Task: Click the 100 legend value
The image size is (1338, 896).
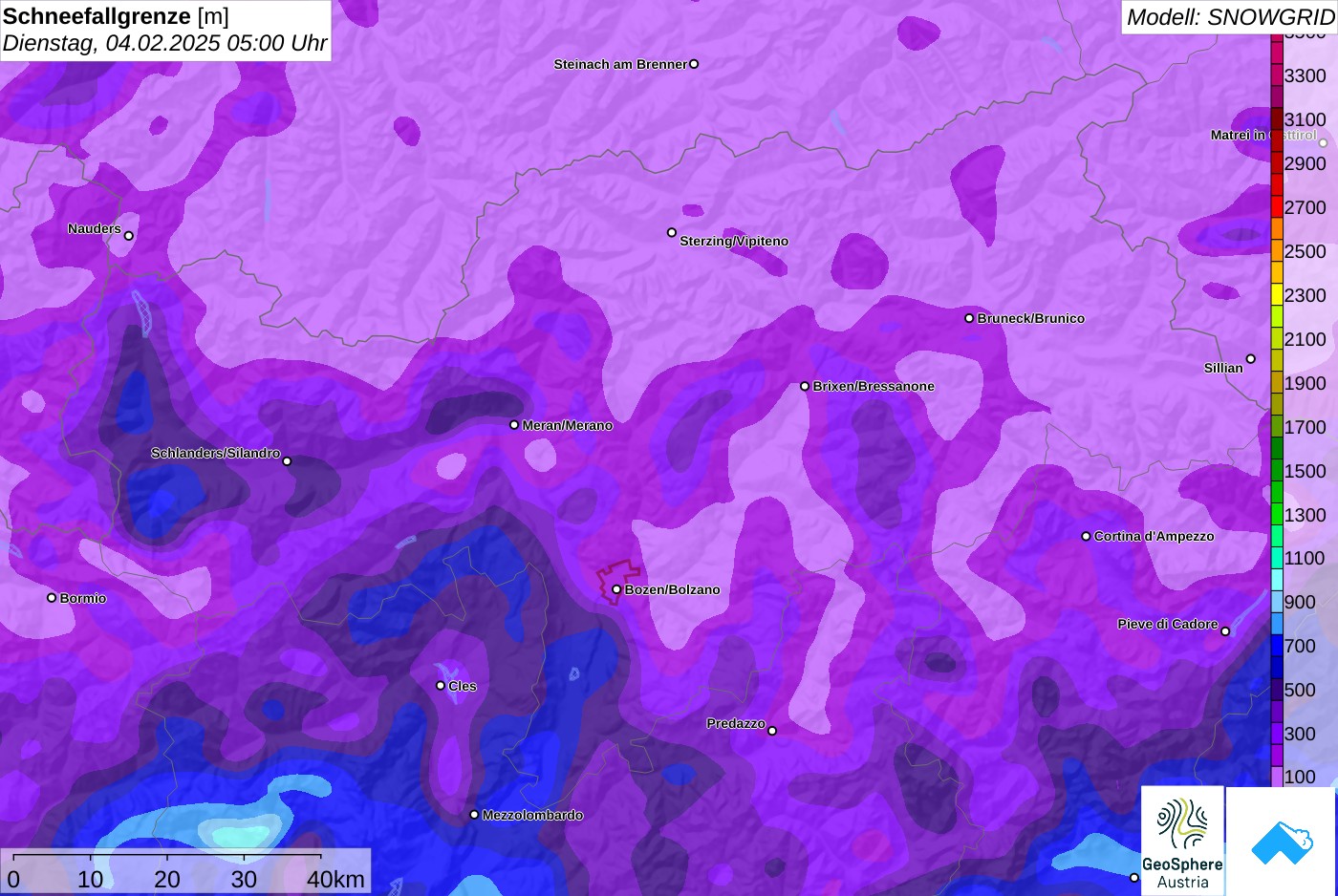Action: point(1301,777)
